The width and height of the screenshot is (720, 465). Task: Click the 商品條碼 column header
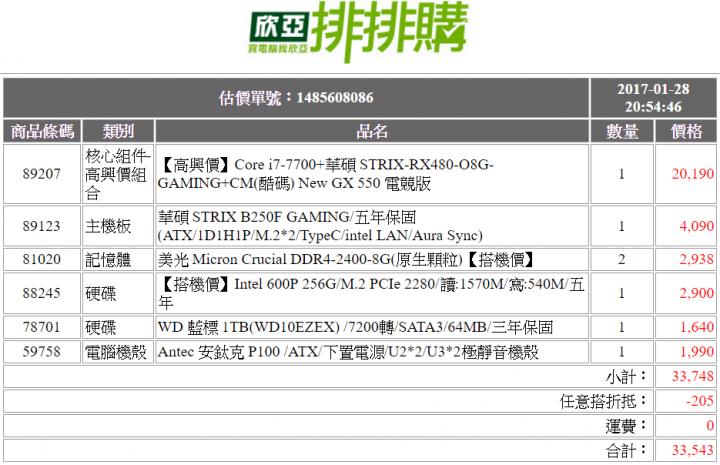[x=42, y=131]
